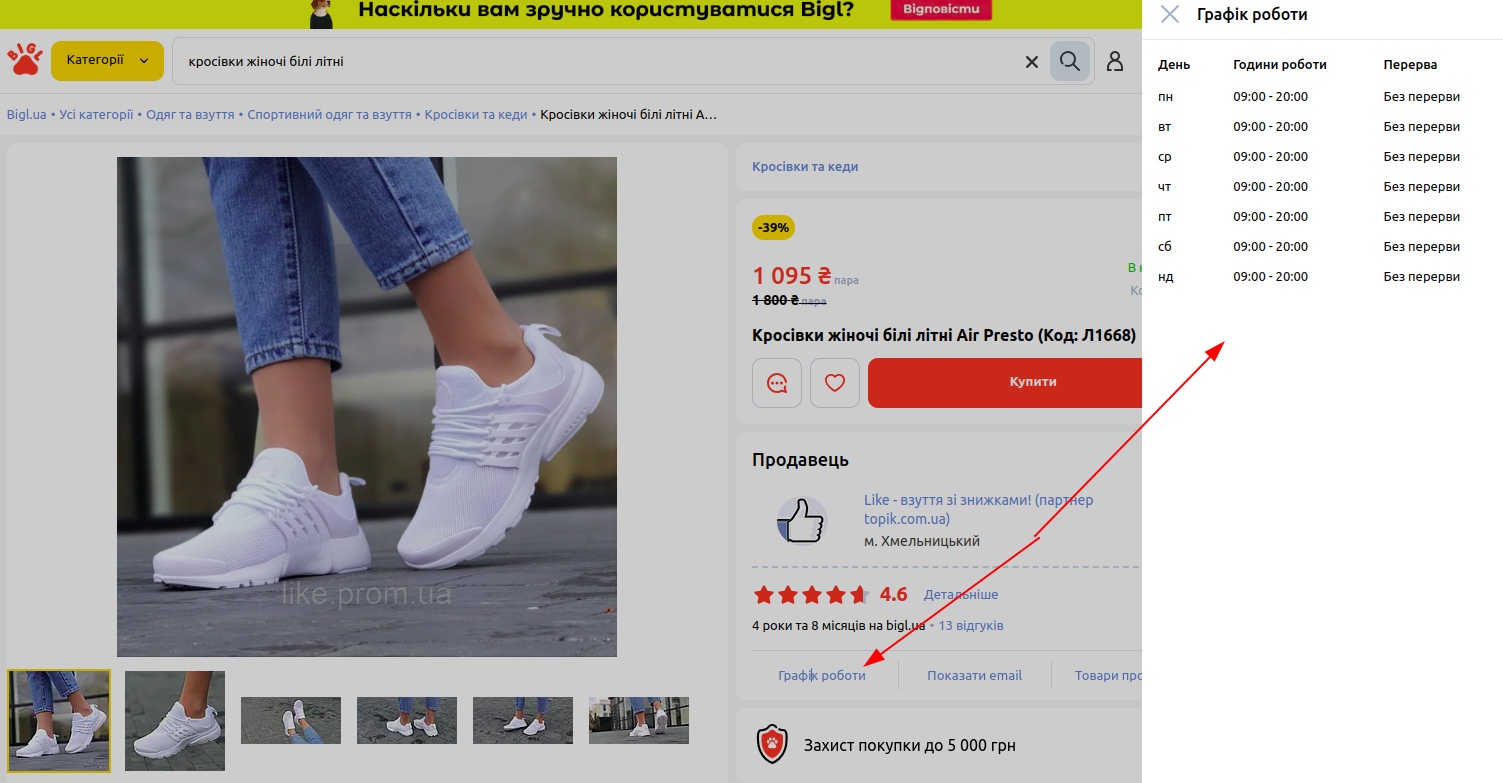Viewport: 1503px width, 783px height.
Task: Click Детальніше next to rating
Action: pos(961,595)
